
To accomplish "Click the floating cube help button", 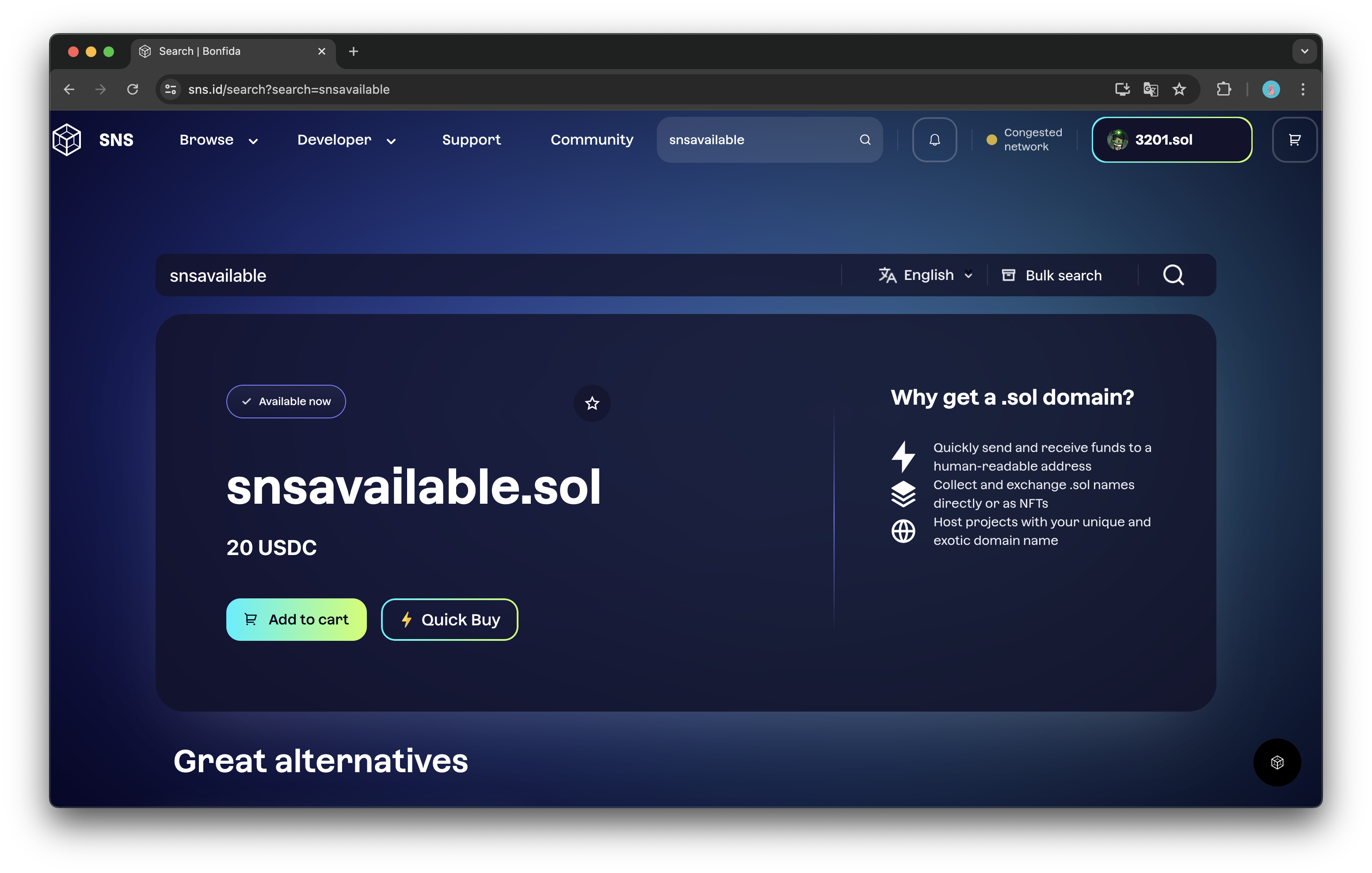I will pos(1277,762).
